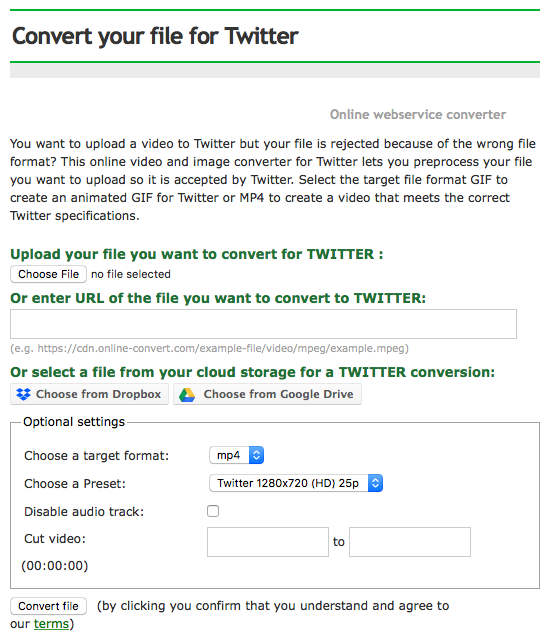The image size is (551, 641).
Task: Enable the Disable audio track checkbox
Action: (213, 511)
